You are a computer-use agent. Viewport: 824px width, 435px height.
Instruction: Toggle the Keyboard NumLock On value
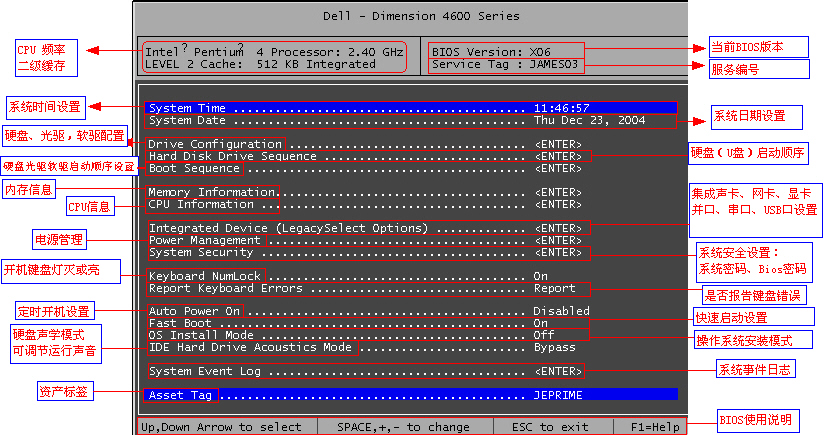coord(541,276)
